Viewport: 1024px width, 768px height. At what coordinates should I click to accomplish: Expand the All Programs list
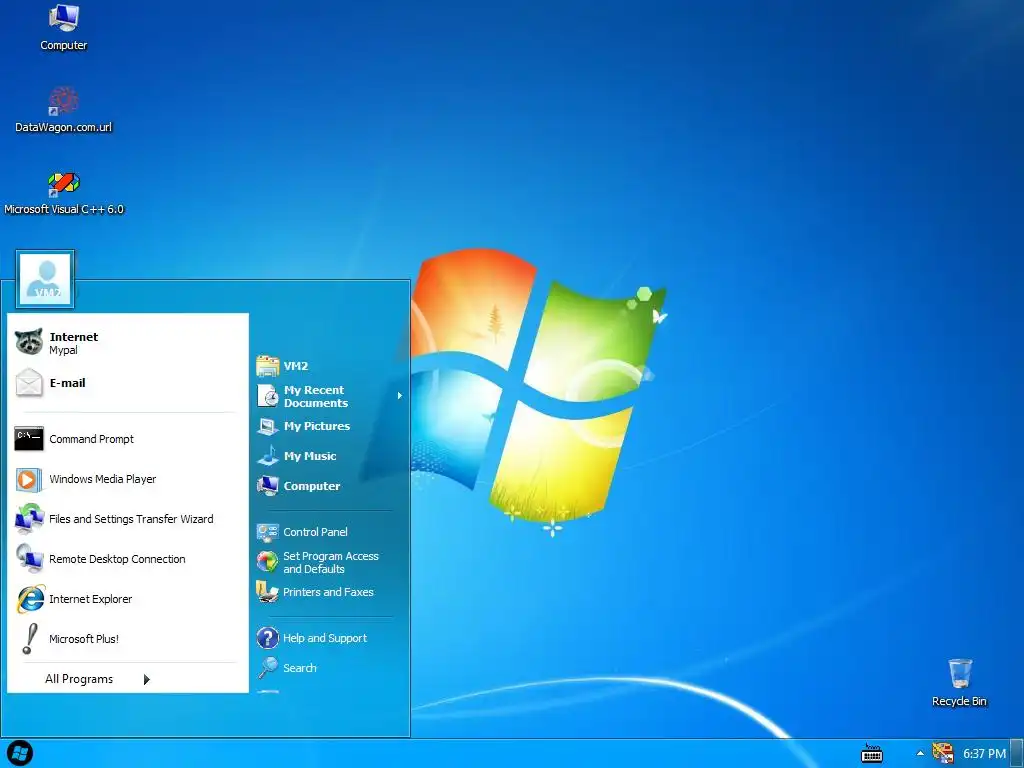coord(98,679)
